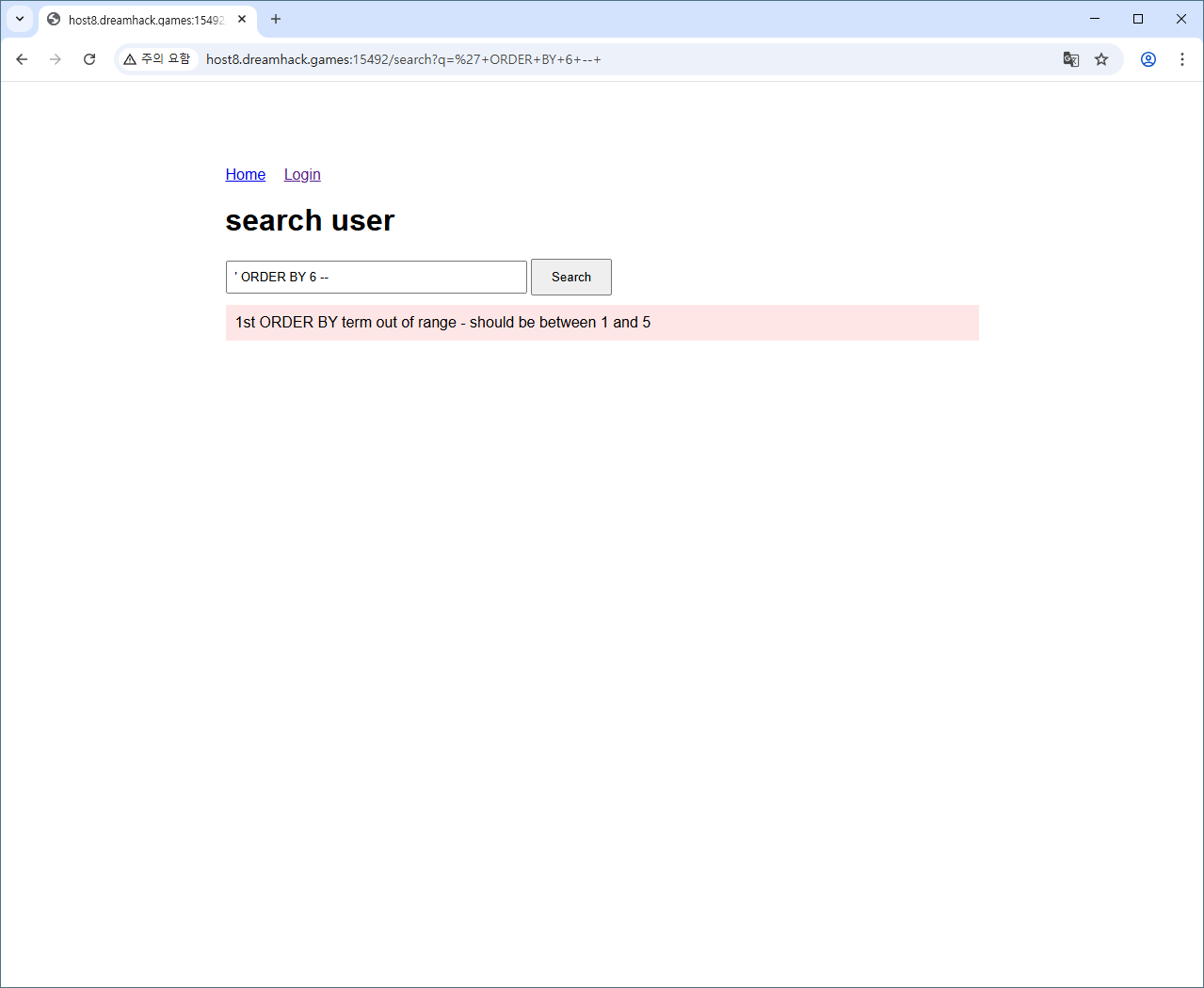Click the forward navigation arrow
1204x988 pixels.
point(56,59)
